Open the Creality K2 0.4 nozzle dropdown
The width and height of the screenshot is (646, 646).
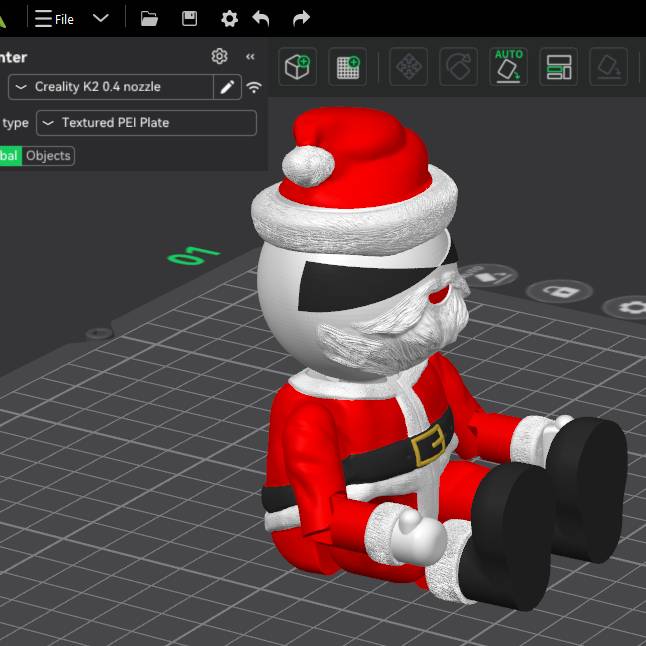[110, 87]
